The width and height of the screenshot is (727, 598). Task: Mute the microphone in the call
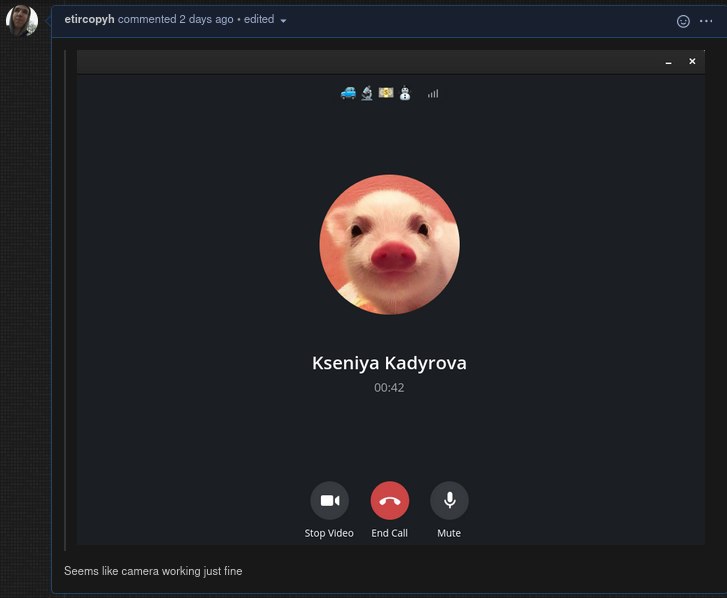[449, 500]
